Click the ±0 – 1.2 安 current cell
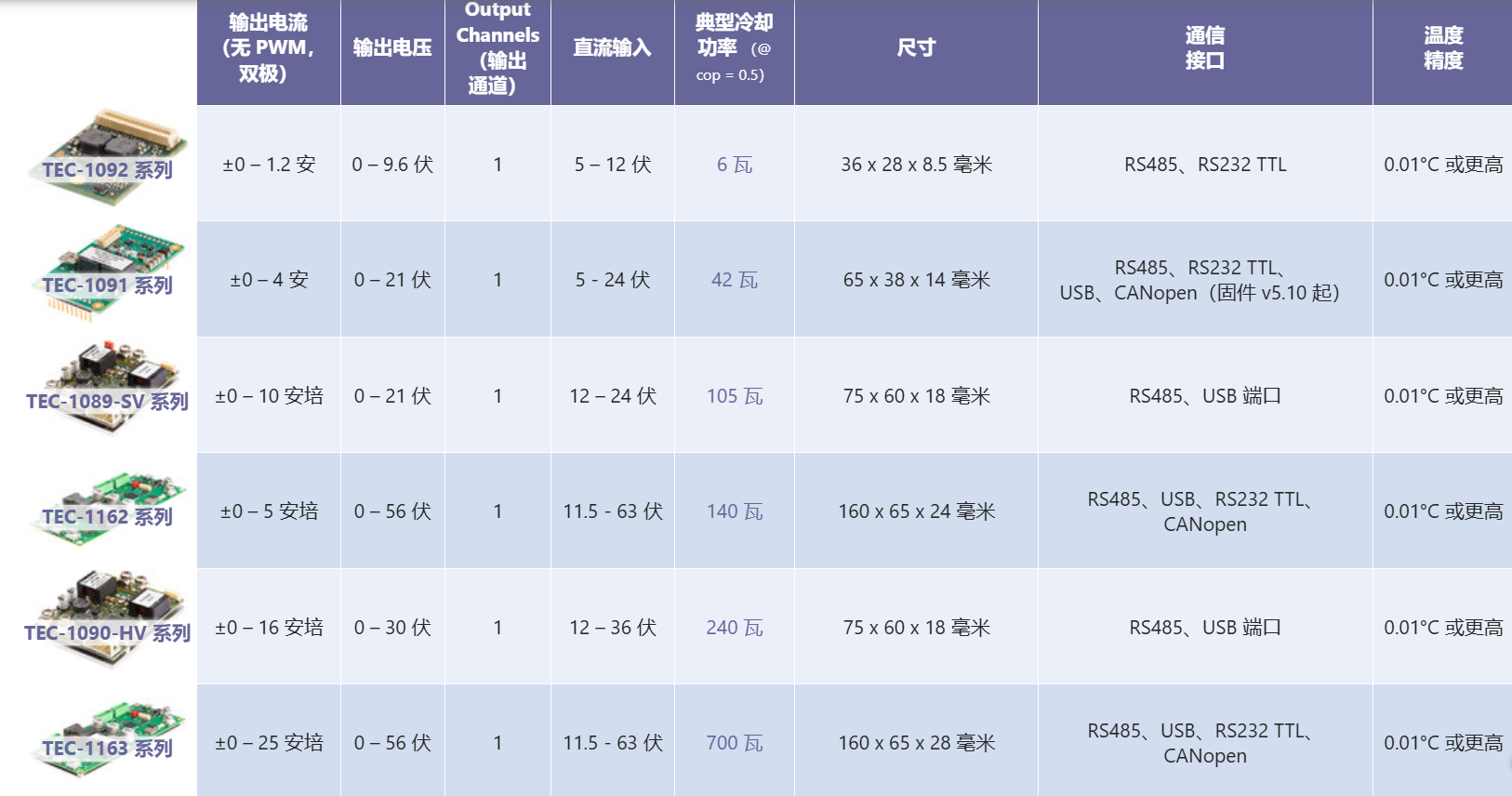 [x=269, y=165]
